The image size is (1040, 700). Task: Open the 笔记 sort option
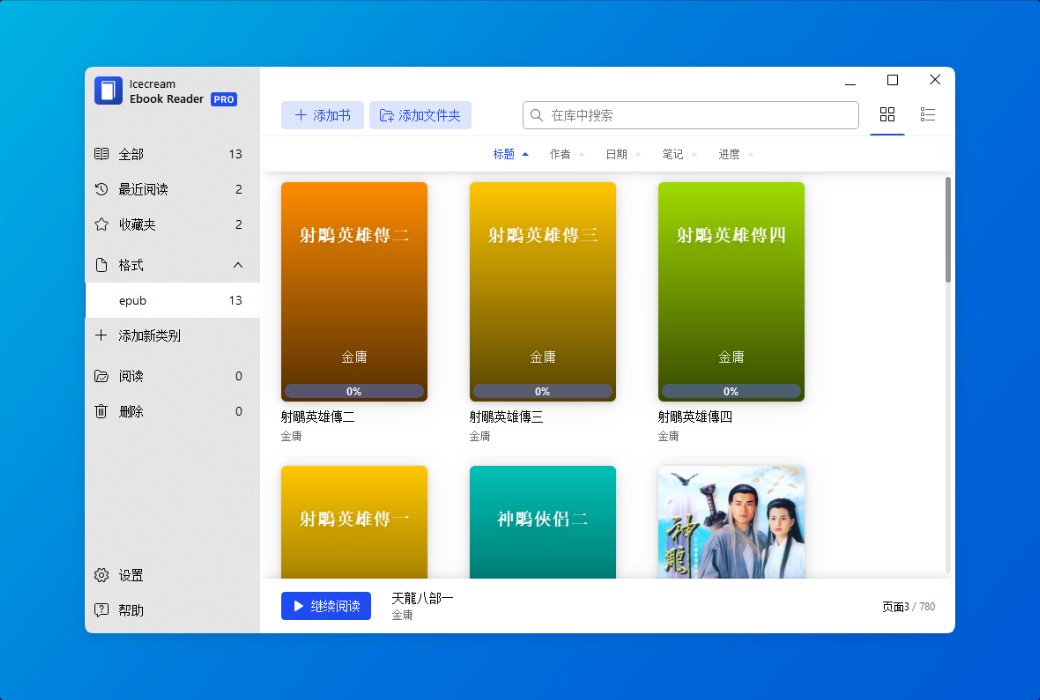pyautogui.click(x=674, y=153)
